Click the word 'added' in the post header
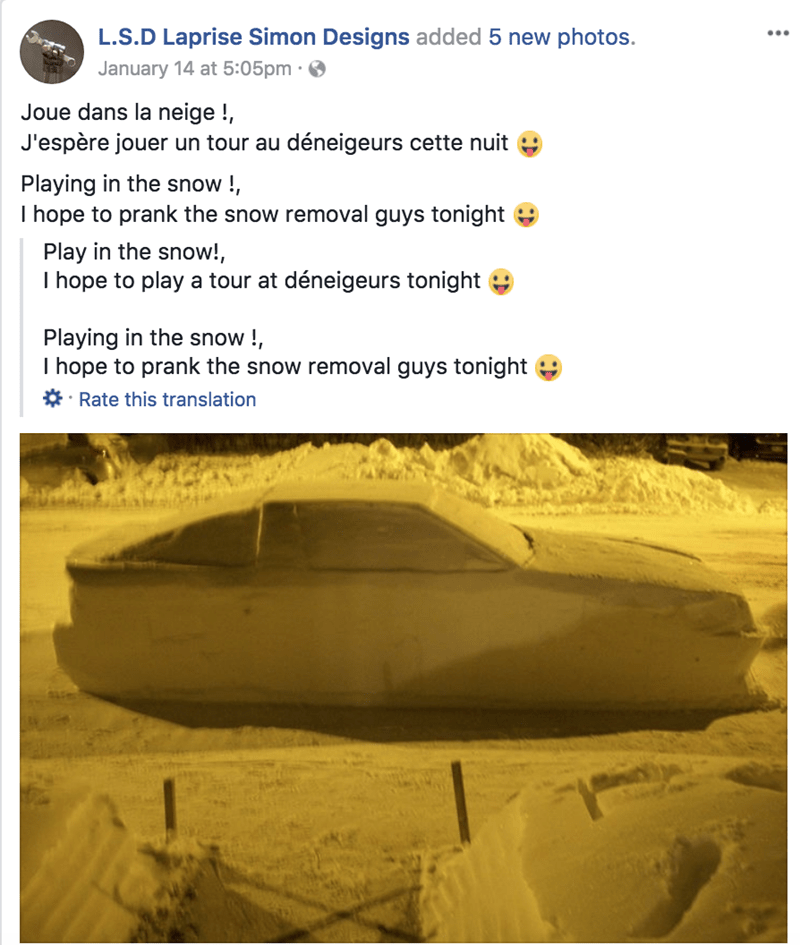The image size is (800, 945). (x=449, y=37)
